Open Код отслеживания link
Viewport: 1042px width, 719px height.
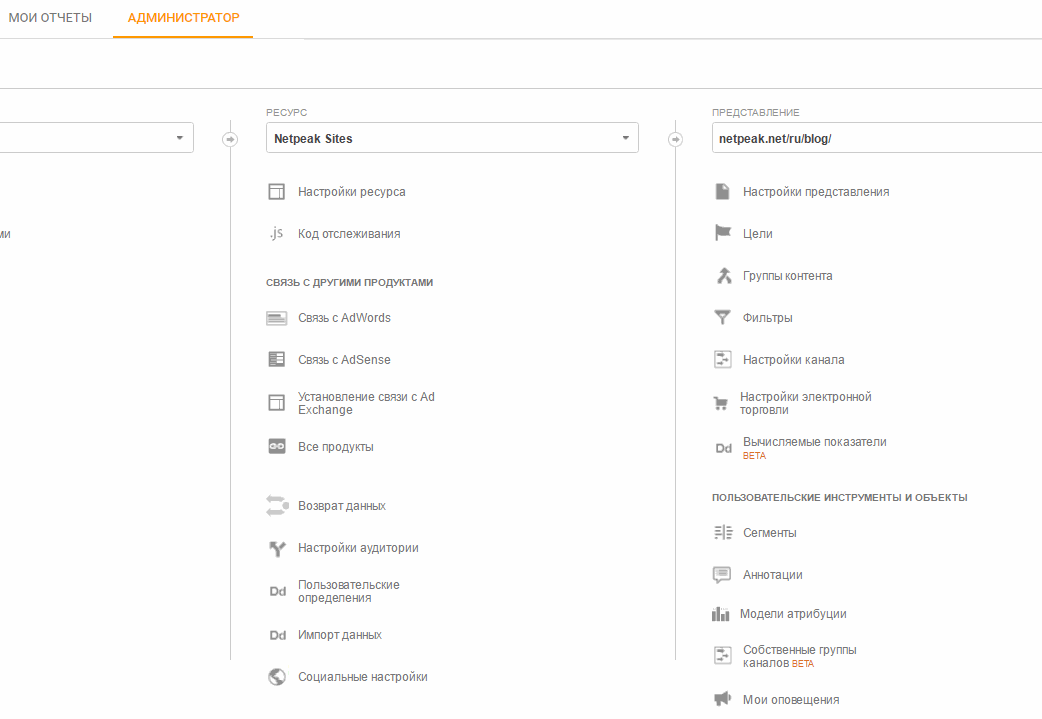point(349,234)
